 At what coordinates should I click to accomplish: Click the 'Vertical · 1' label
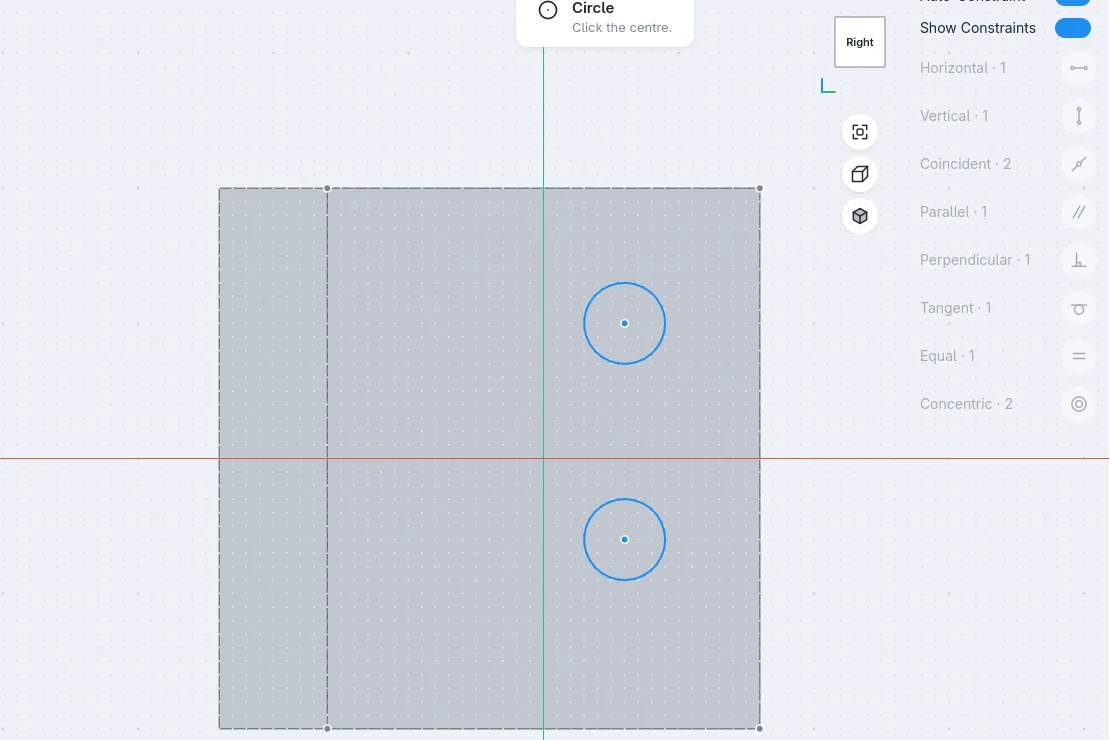point(954,116)
